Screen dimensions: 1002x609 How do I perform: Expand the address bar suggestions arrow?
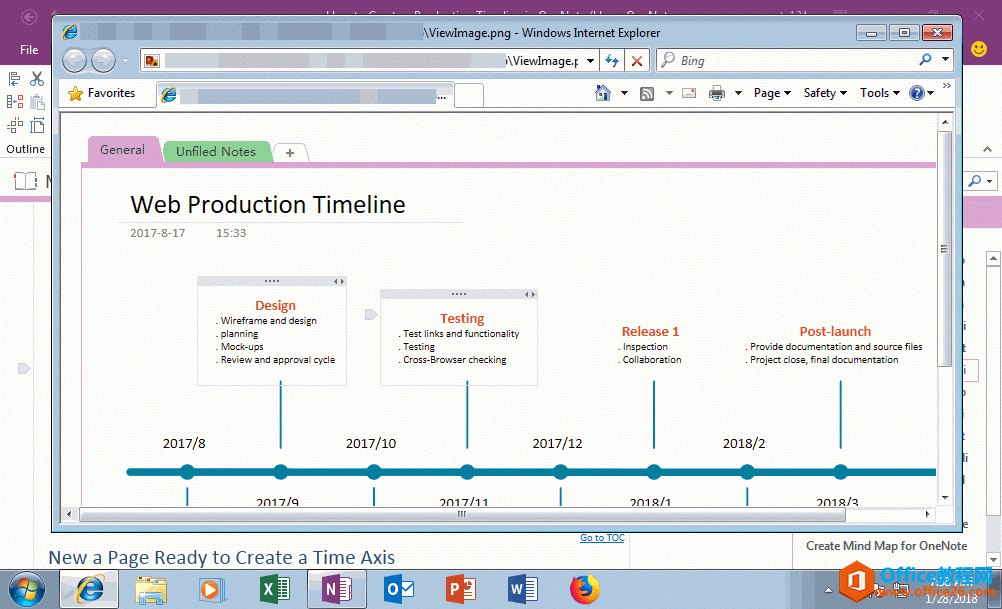(590, 60)
